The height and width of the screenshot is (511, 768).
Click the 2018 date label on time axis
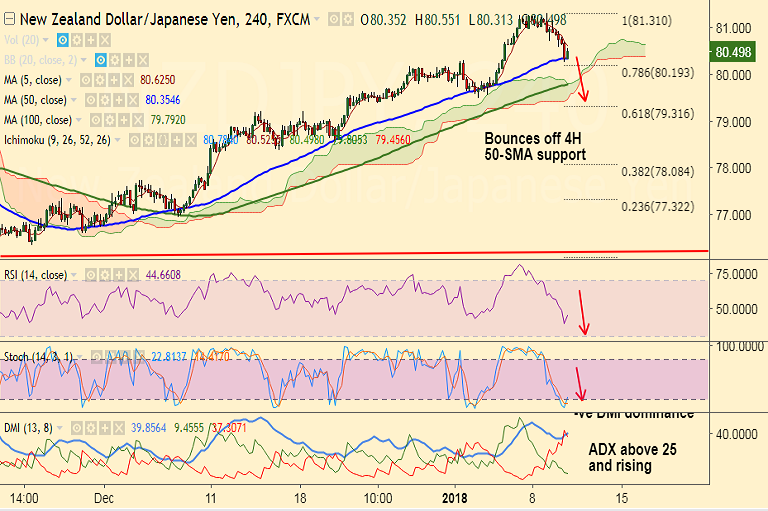pos(455,498)
